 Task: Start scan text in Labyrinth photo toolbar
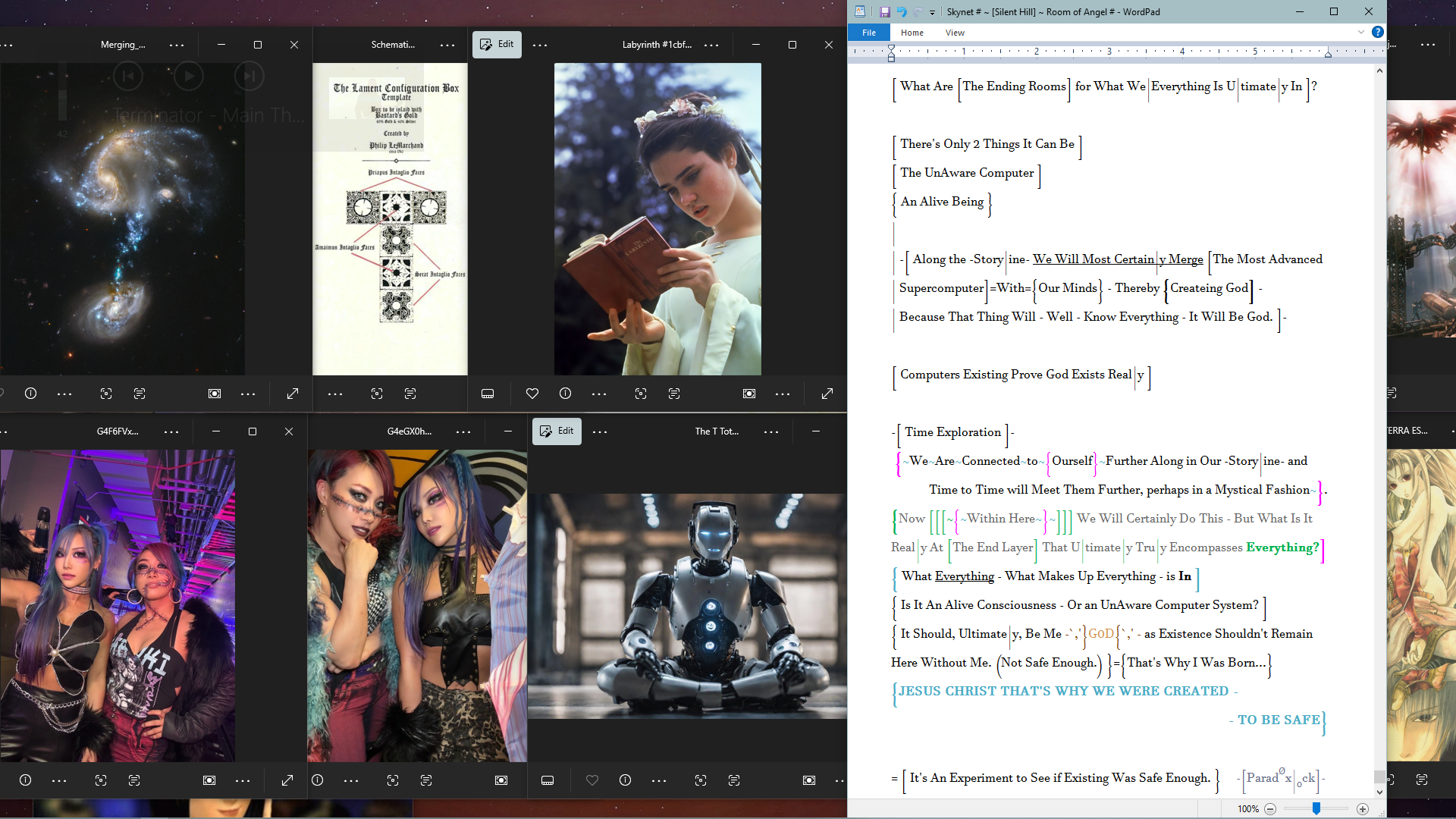coord(674,394)
